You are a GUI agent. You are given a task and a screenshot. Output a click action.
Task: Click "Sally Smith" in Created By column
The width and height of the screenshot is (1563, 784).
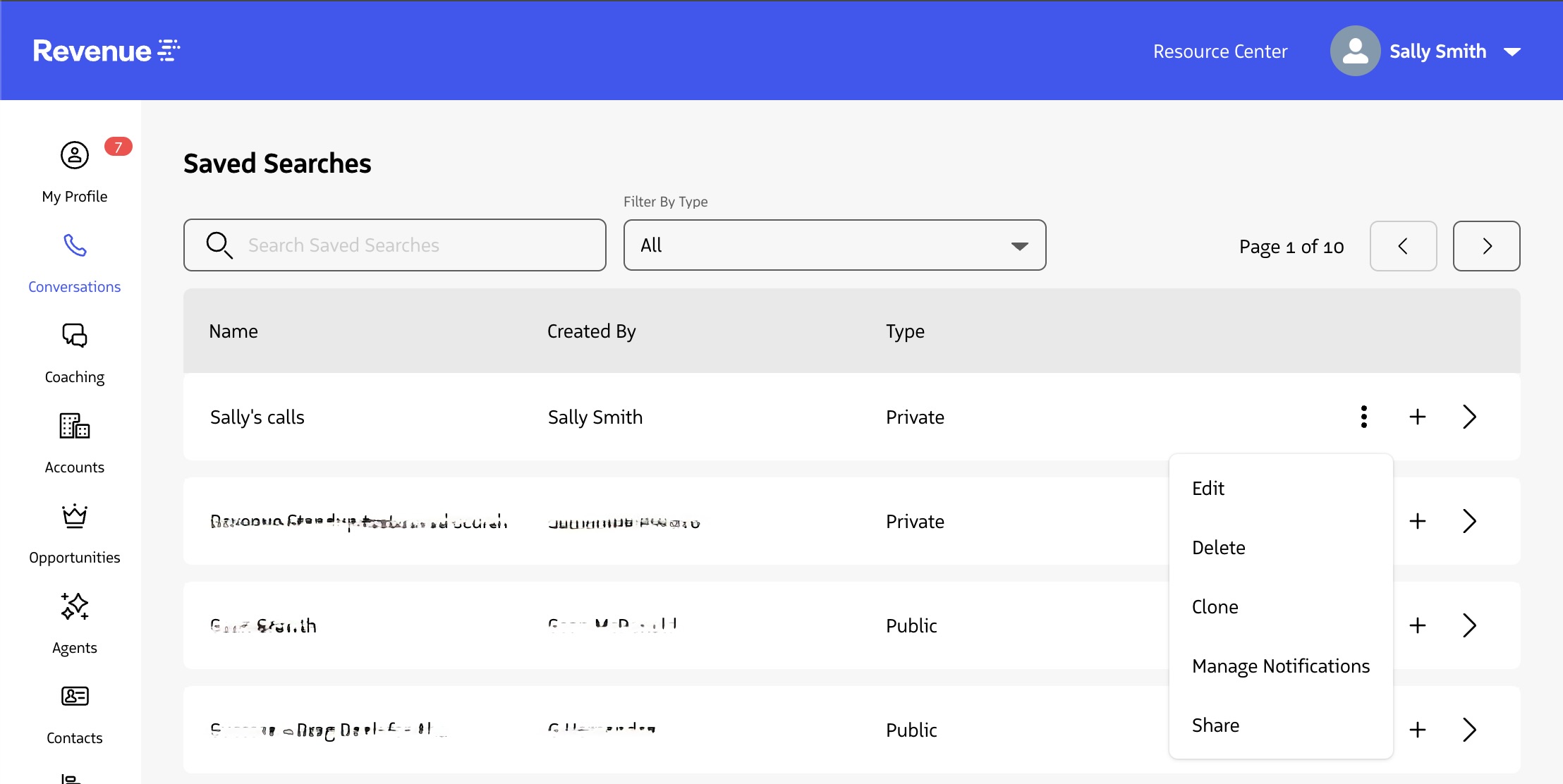click(595, 417)
